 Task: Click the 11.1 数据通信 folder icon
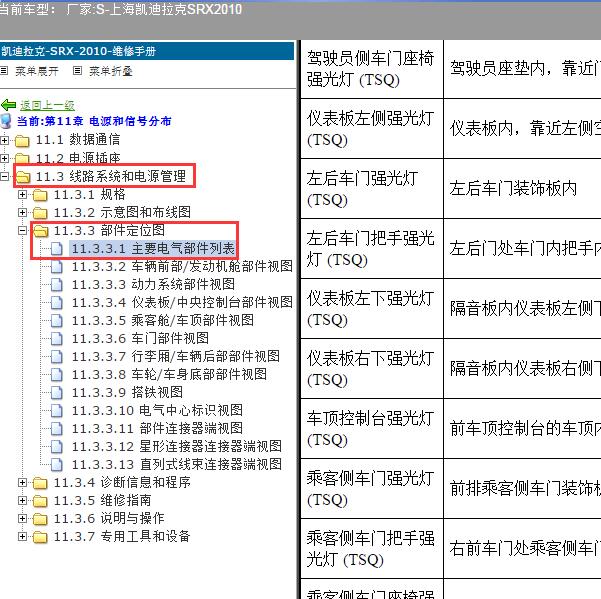point(22,141)
